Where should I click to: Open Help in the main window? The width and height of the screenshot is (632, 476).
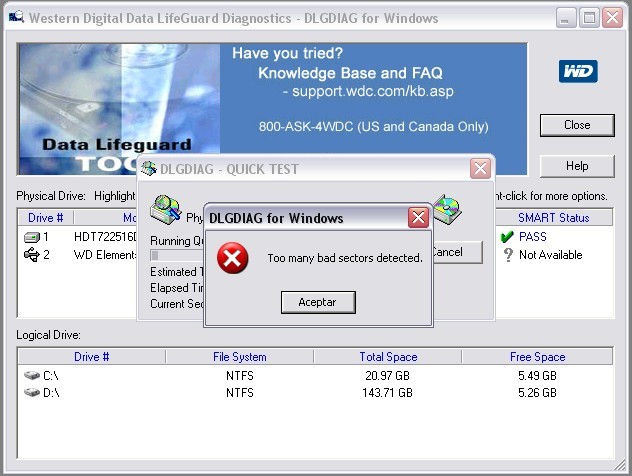[x=577, y=166]
